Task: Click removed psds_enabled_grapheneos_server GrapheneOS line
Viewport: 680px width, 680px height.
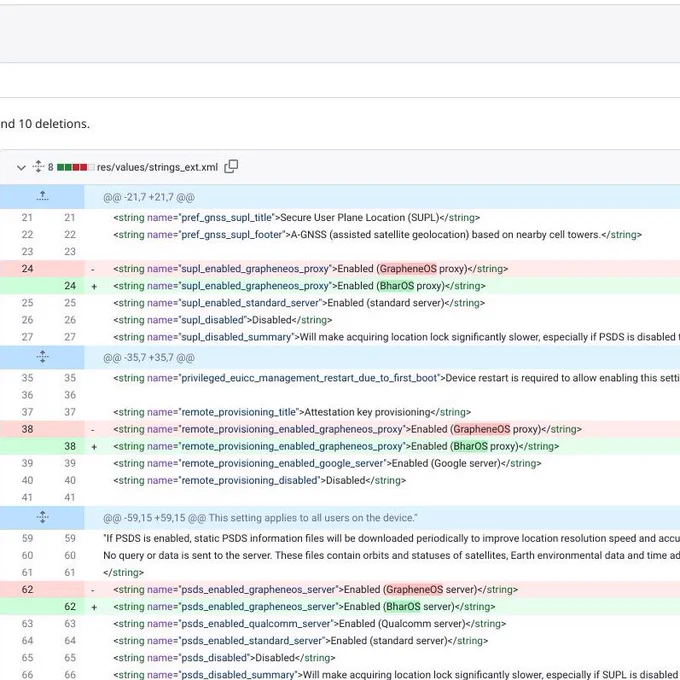Action: (x=315, y=590)
